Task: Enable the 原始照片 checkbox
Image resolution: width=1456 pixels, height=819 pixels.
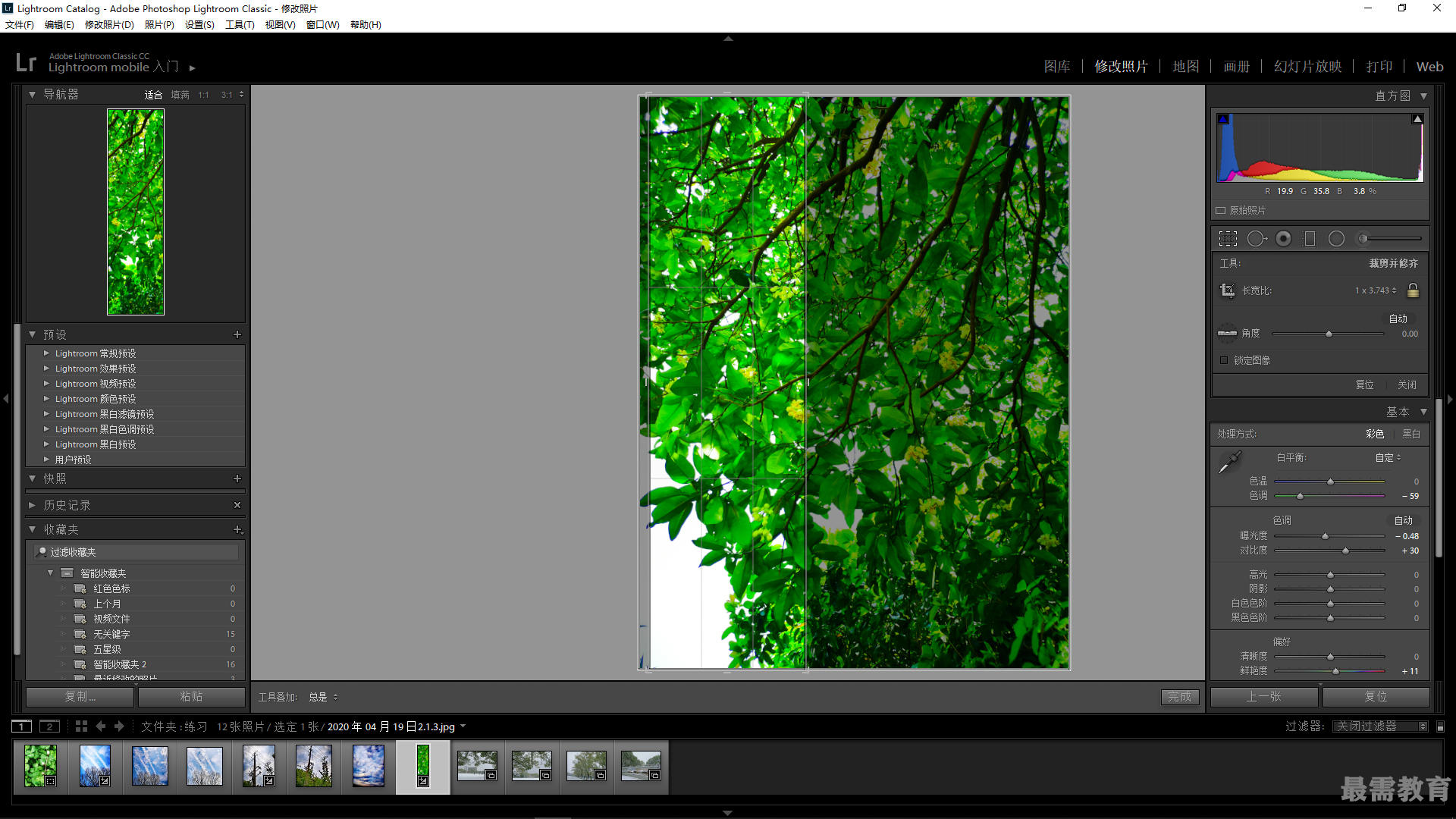Action: pyautogui.click(x=1221, y=211)
